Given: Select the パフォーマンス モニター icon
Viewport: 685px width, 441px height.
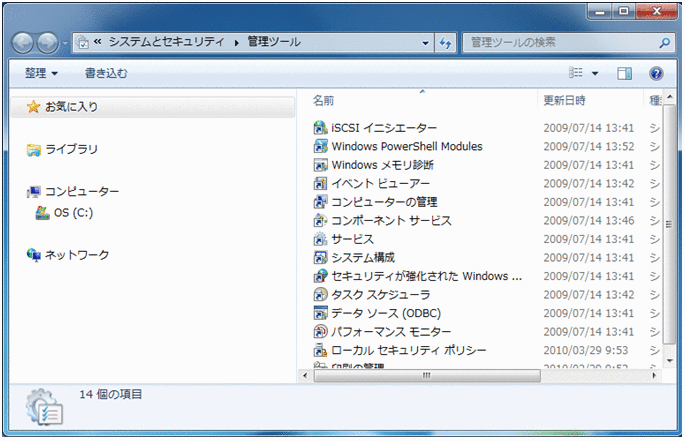Looking at the screenshot, I should coord(320,332).
